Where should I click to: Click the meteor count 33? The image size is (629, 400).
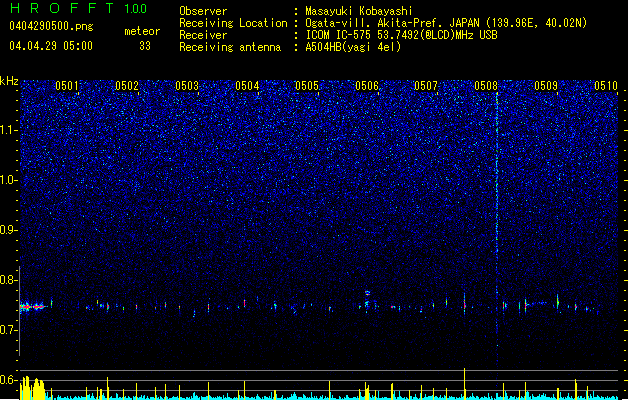click(x=145, y=46)
